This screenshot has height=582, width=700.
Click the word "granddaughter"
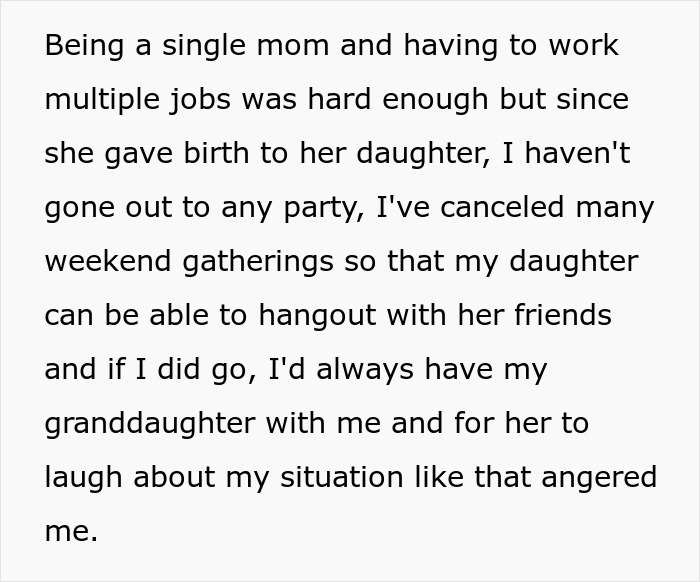click(x=148, y=424)
